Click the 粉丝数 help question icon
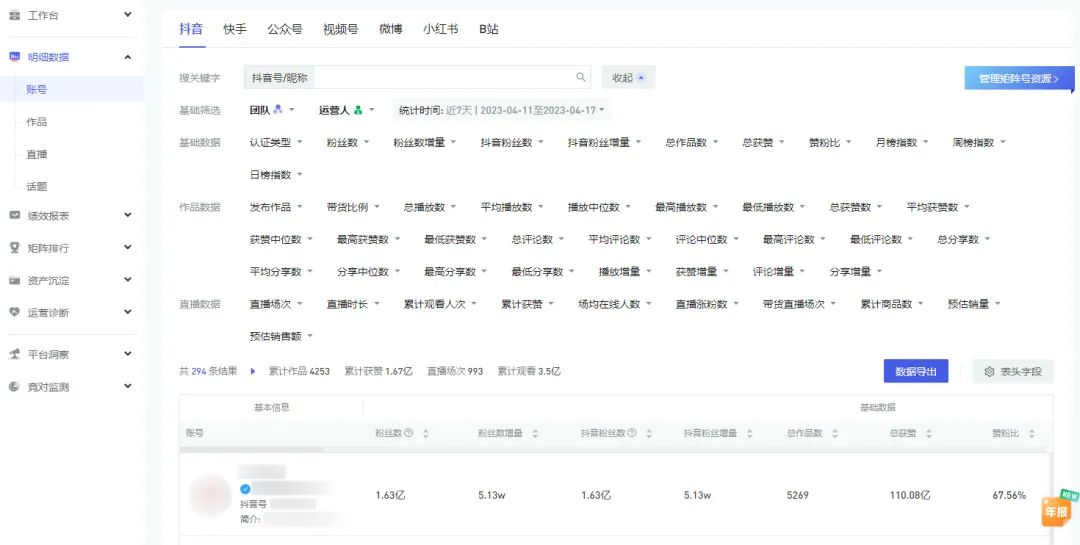The image size is (1080, 545). (x=408, y=433)
